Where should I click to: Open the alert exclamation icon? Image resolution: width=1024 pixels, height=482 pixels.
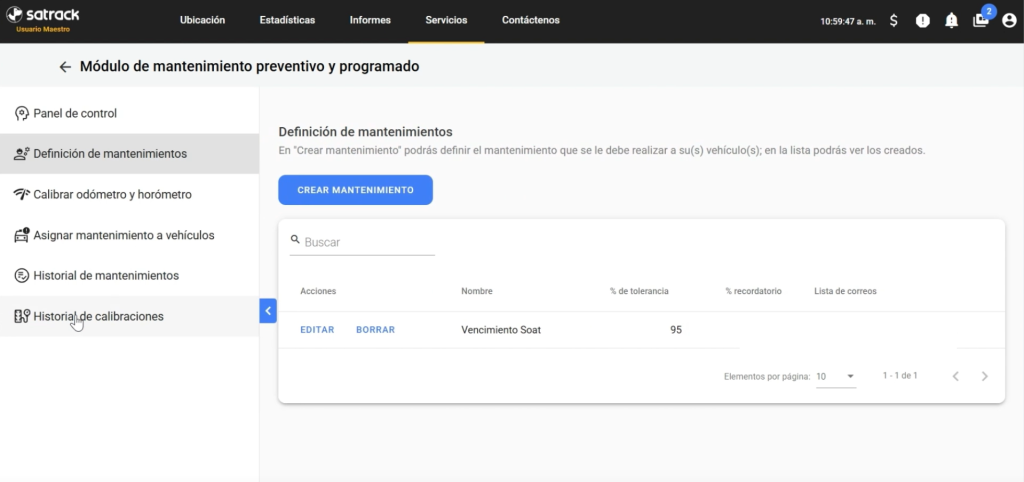pos(922,21)
